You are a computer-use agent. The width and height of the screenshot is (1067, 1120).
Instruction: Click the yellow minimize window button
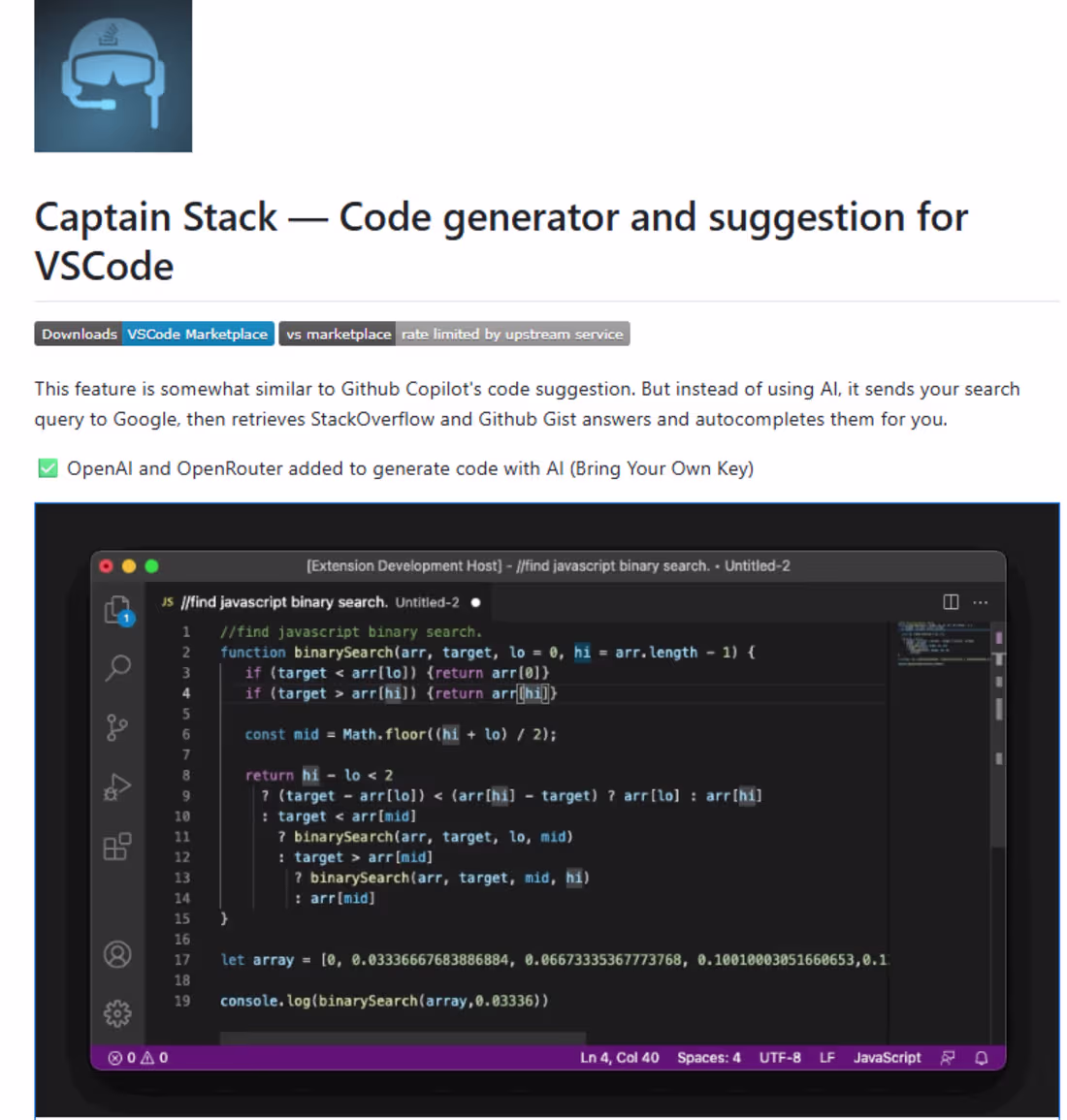coord(129,566)
